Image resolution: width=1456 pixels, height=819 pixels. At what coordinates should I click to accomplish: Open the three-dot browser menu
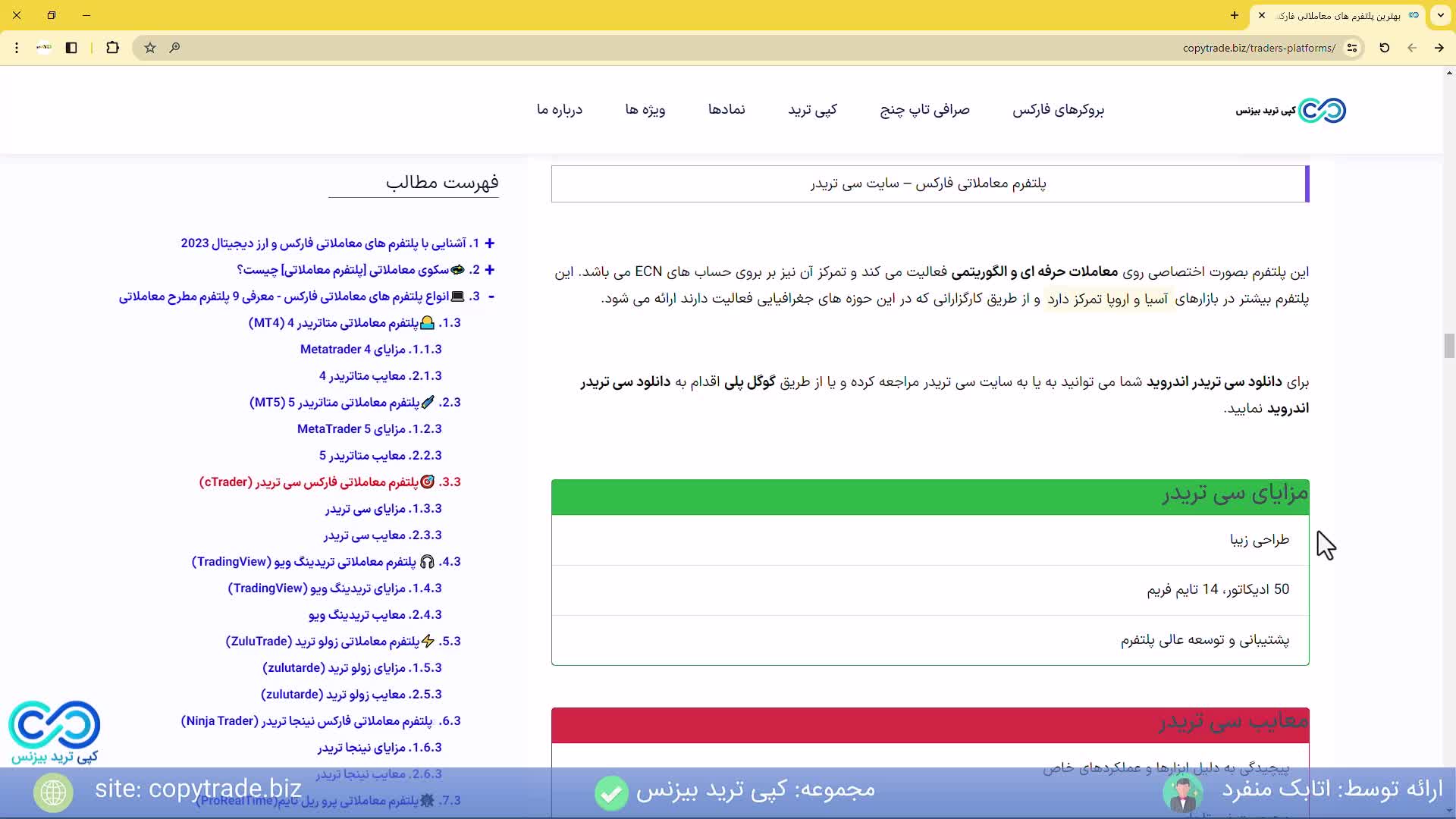pos(17,48)
